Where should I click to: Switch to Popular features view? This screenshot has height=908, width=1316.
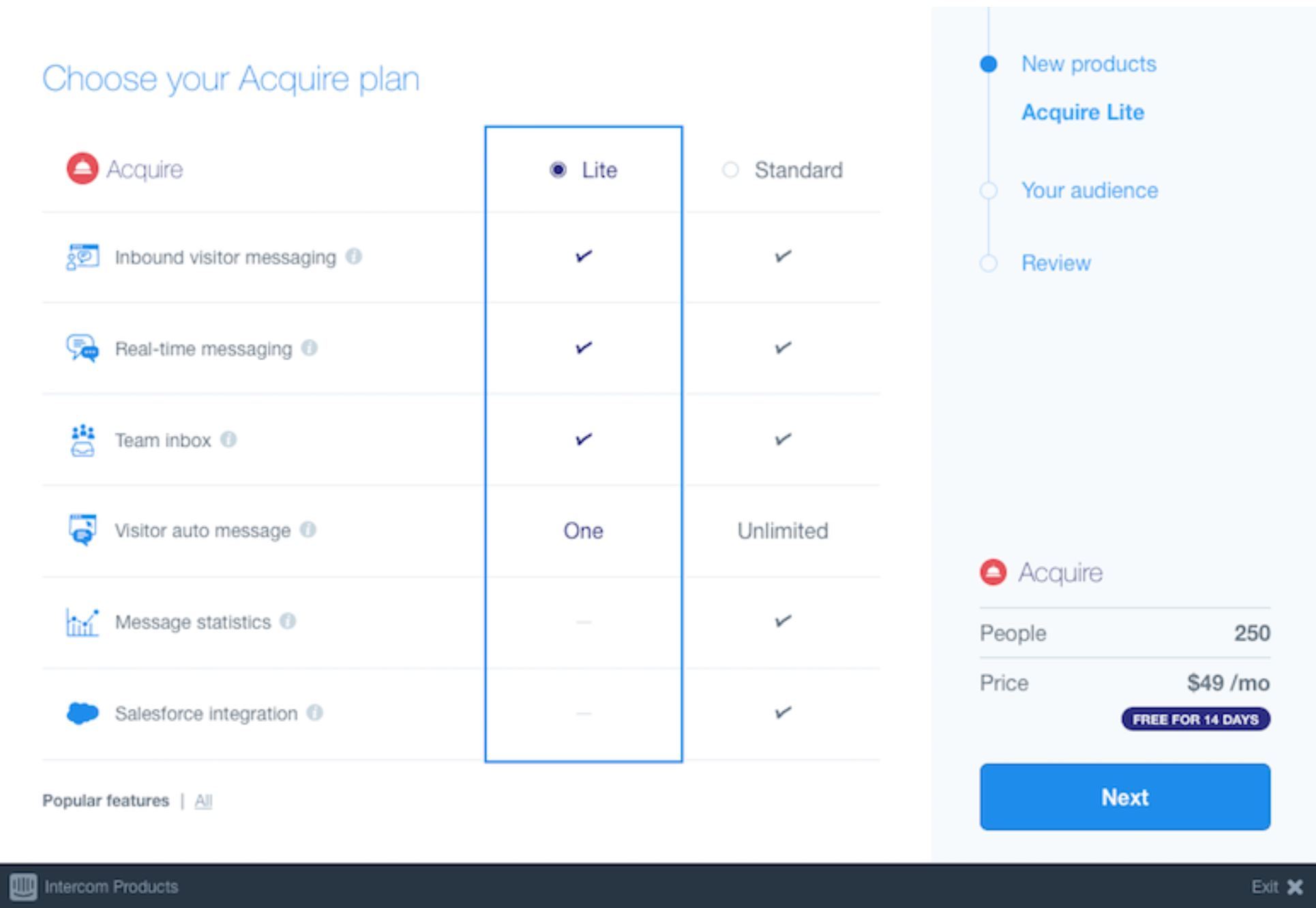(x=106, y=801)
